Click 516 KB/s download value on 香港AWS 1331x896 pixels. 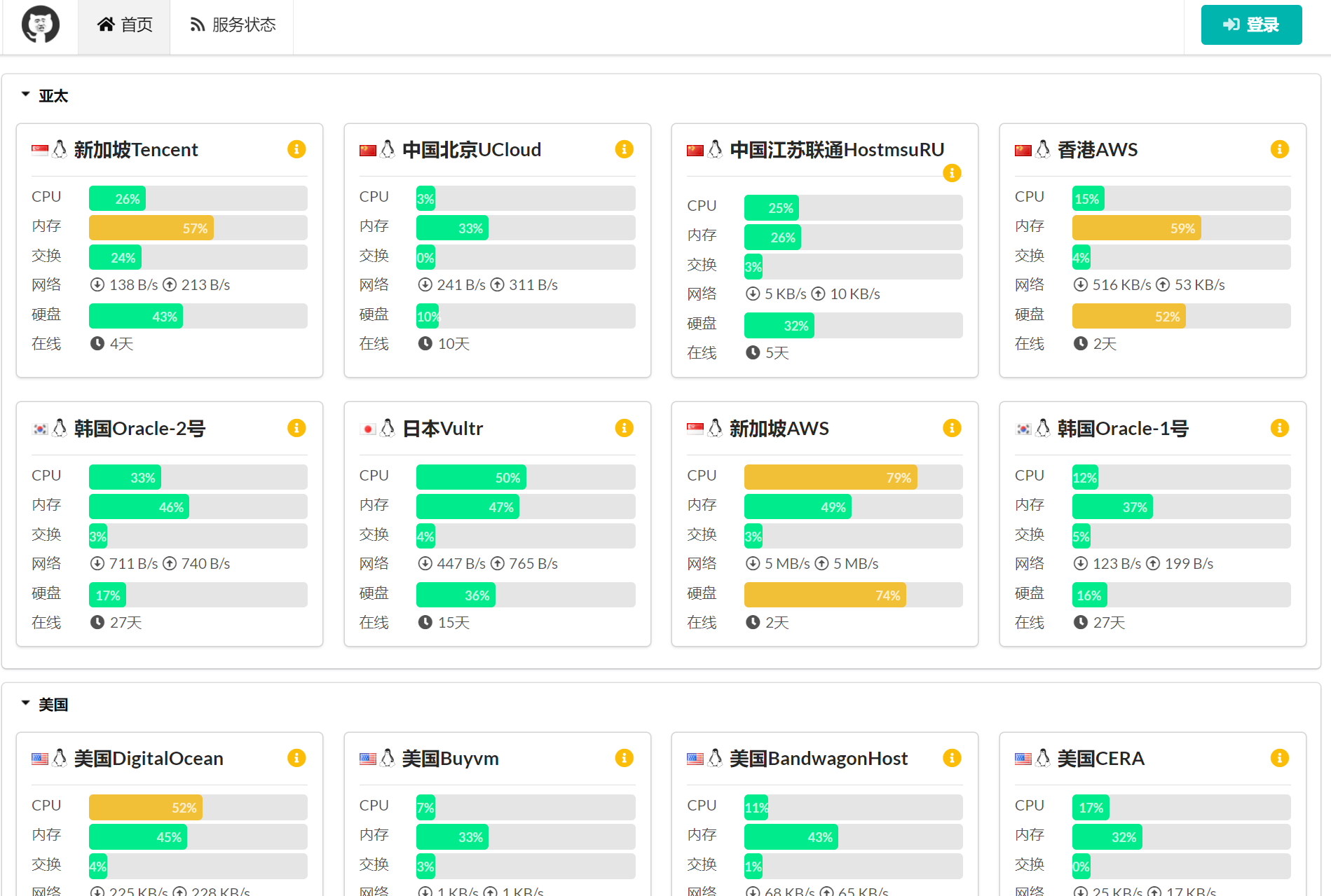1122,284
